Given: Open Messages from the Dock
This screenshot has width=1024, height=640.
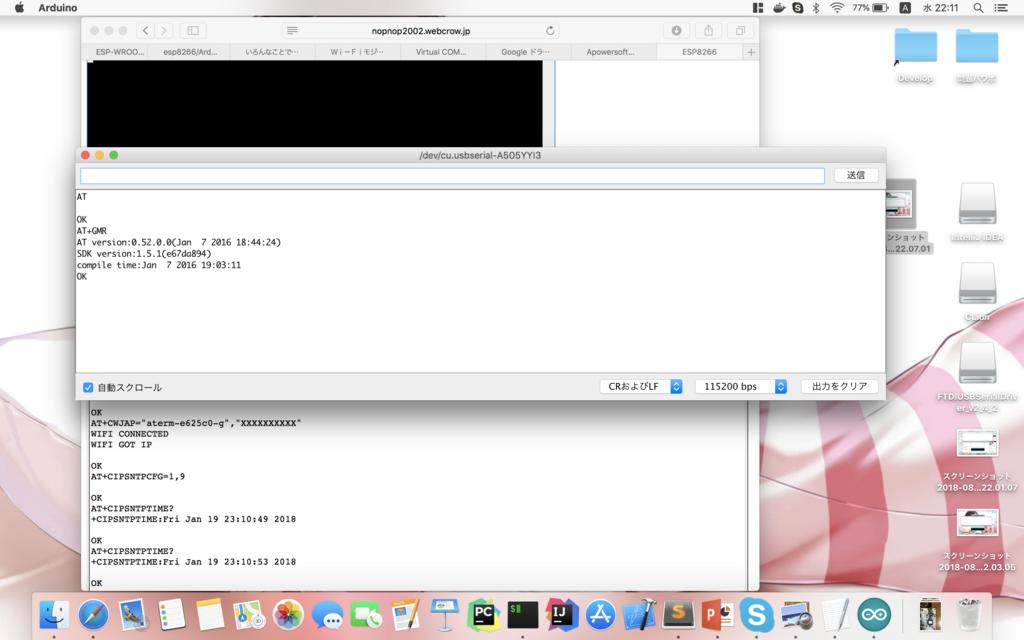Looking at the screenshot, I should [x=327, y=615].
